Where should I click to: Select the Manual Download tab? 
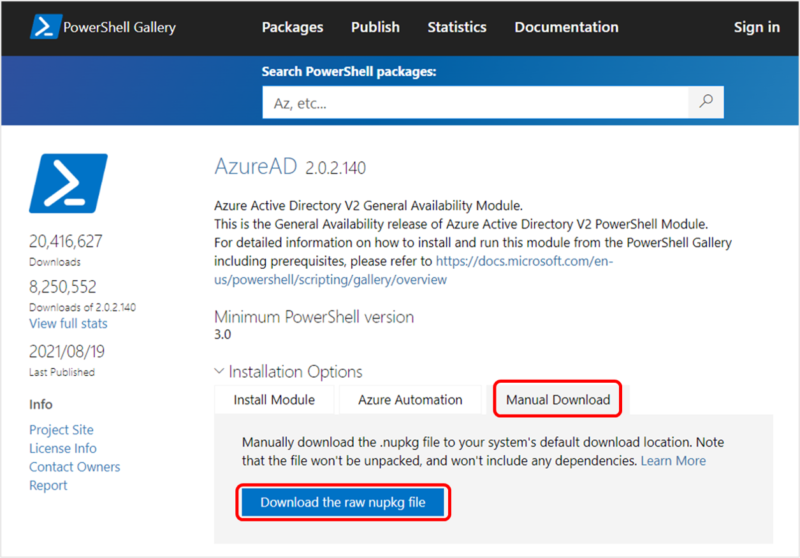pos(557,400)
